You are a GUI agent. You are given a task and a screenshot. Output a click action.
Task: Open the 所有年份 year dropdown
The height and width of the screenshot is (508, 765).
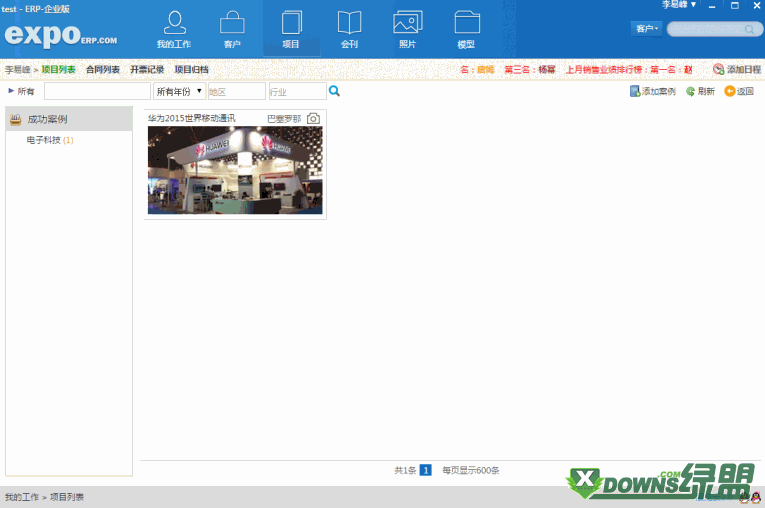tap(179, 91)
